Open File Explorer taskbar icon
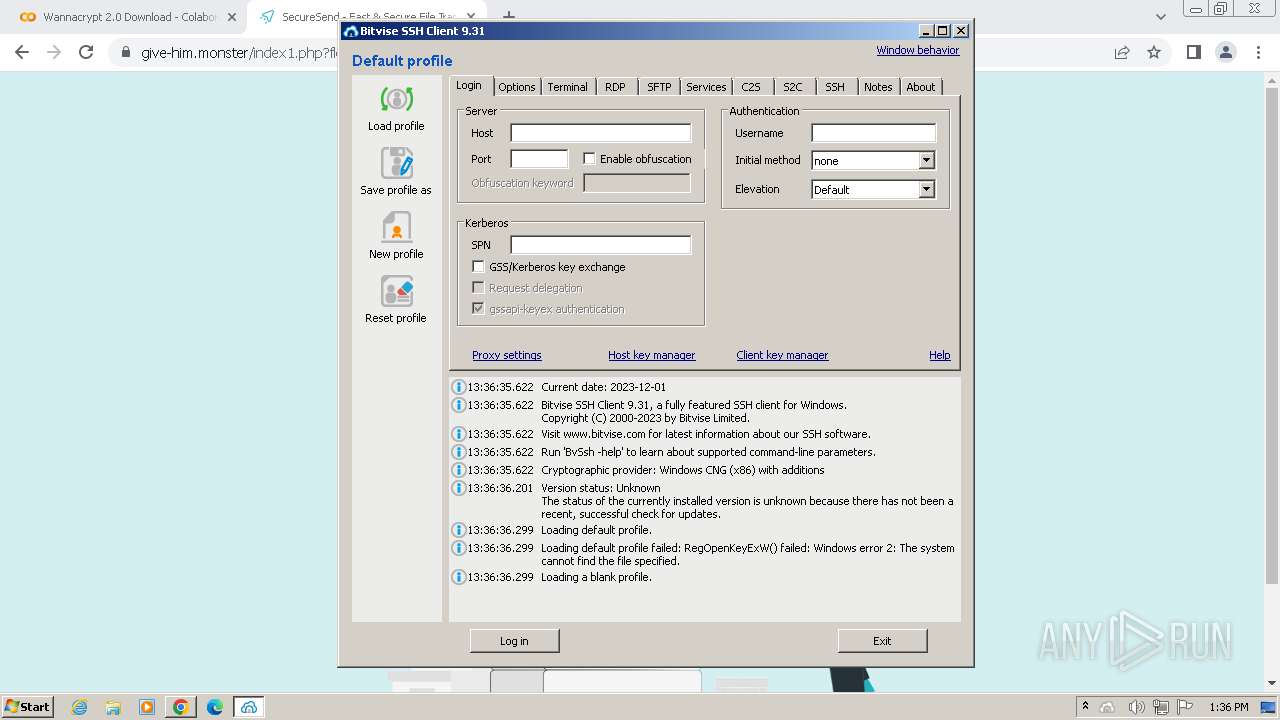 [x=113, y=707]
